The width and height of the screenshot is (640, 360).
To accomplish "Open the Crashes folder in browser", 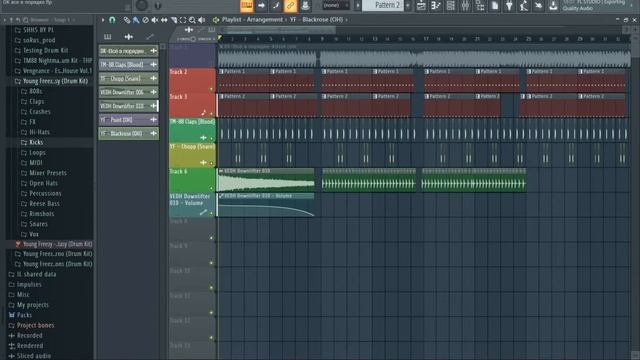I will pos(40,111).
